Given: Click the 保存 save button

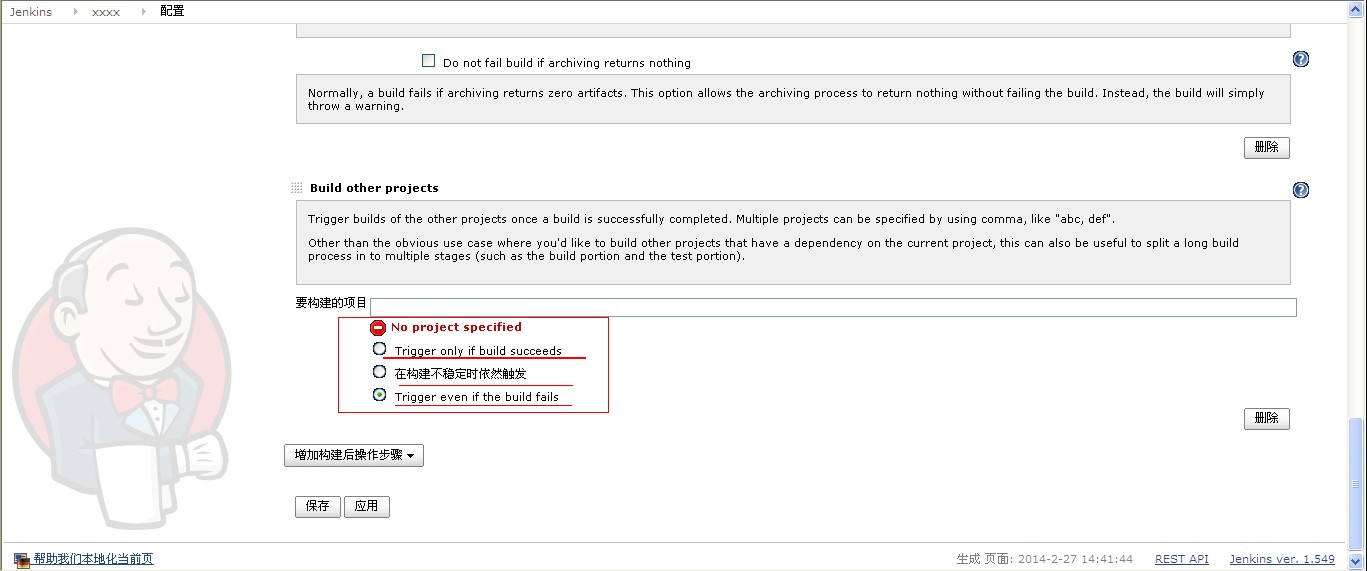Looking at the screenshot, I should click(x=318, y=506).
